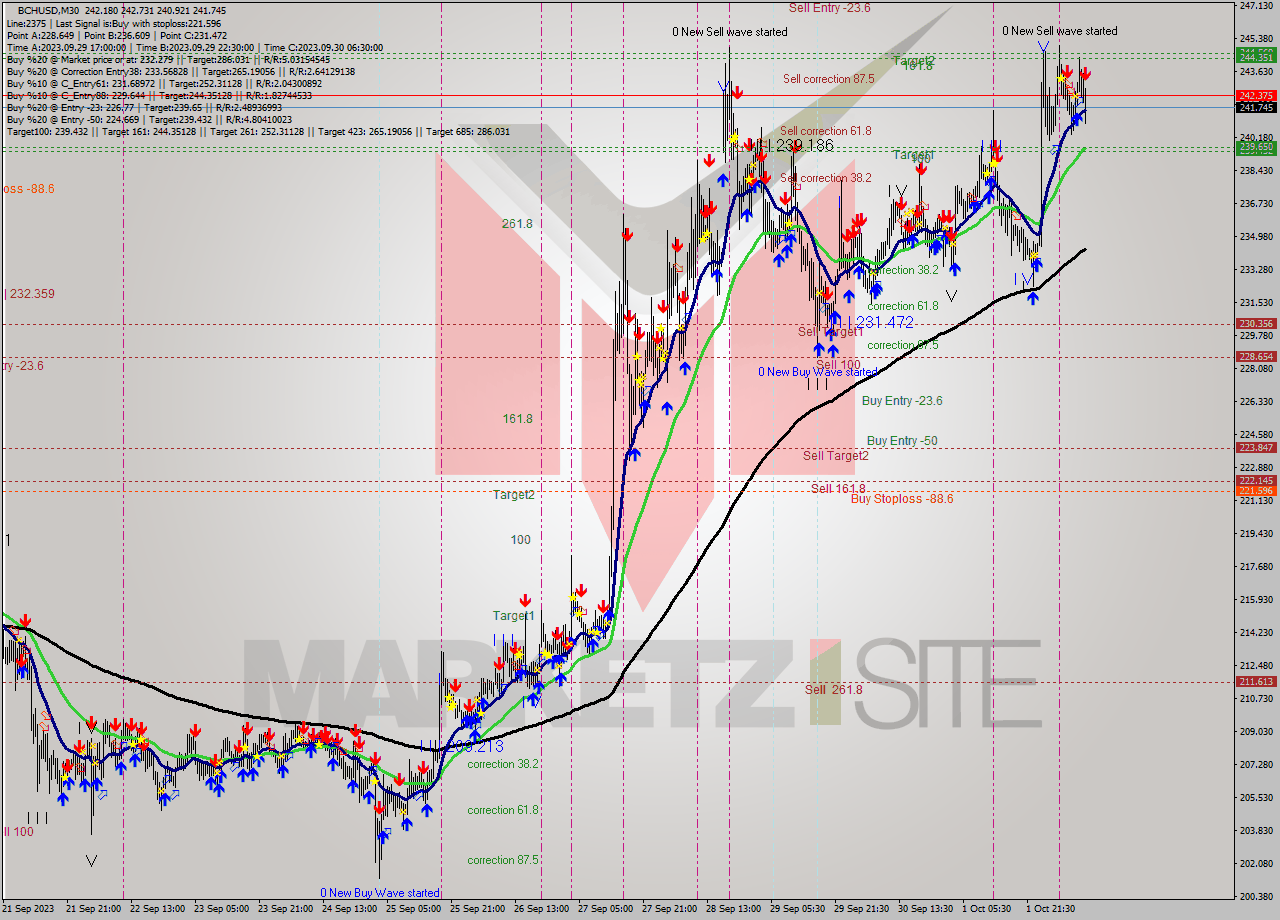Click the '25 Sep 05:00' time axis label
Screen dimensions: 1280x920
[412, 909]
